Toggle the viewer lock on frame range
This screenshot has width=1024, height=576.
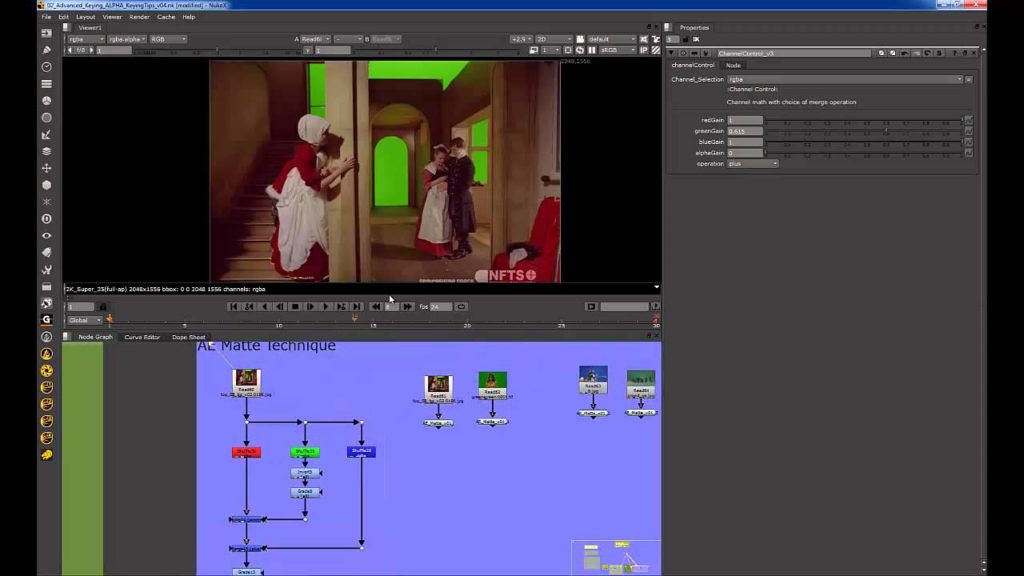(103, 307)
